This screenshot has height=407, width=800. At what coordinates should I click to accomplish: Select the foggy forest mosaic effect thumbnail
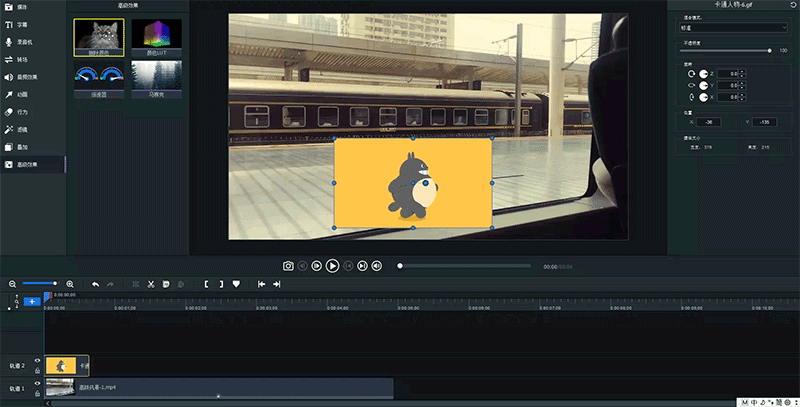pos(157,79)
